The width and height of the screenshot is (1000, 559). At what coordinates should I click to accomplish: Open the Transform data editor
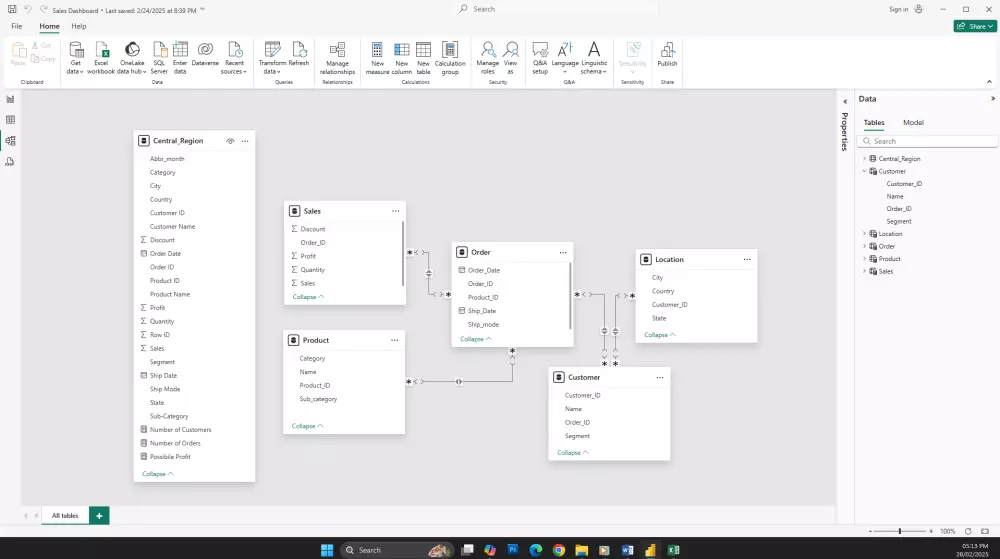(272, 58)
